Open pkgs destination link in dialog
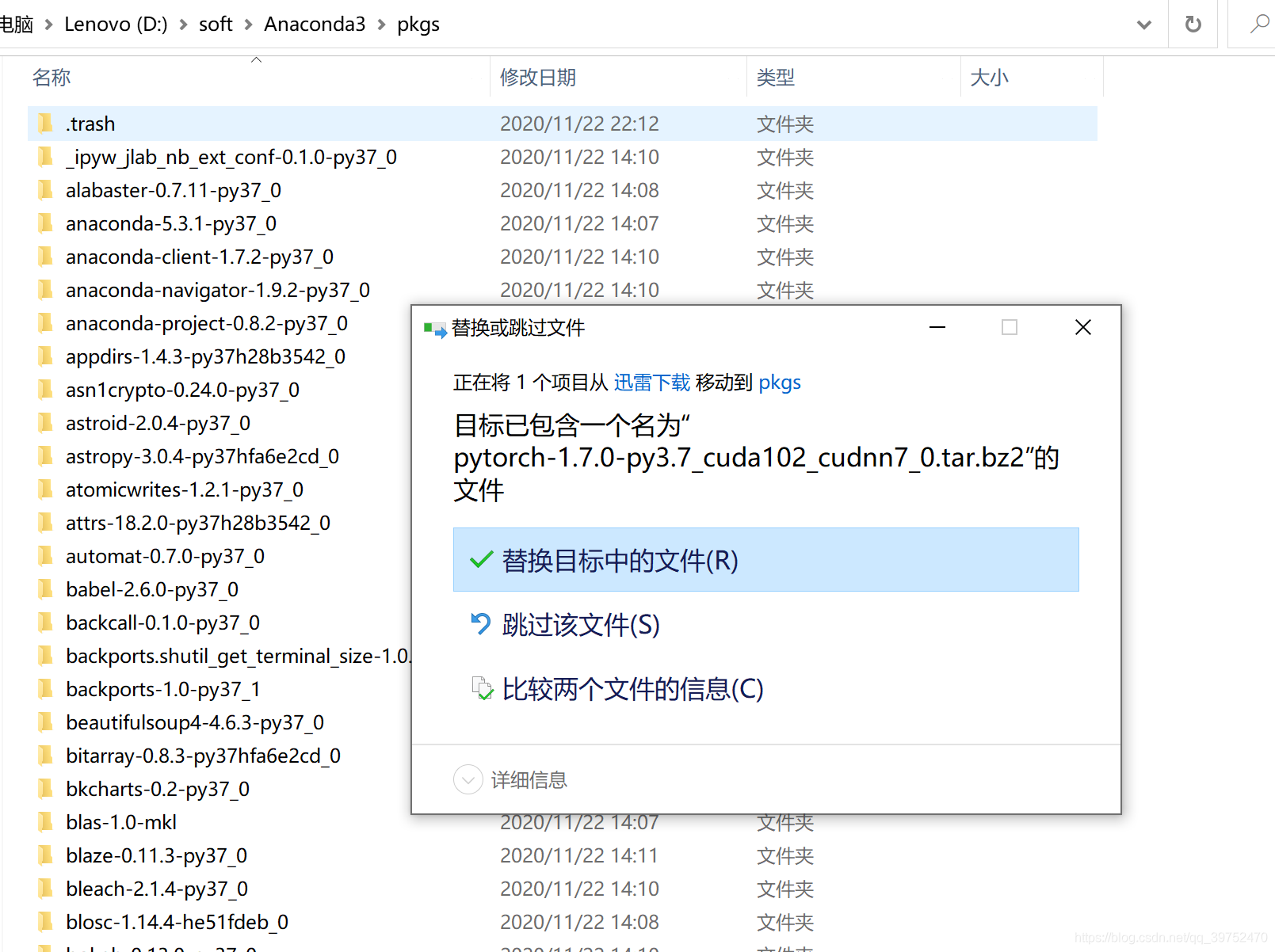1275x952 pixels. click(780, 383)
